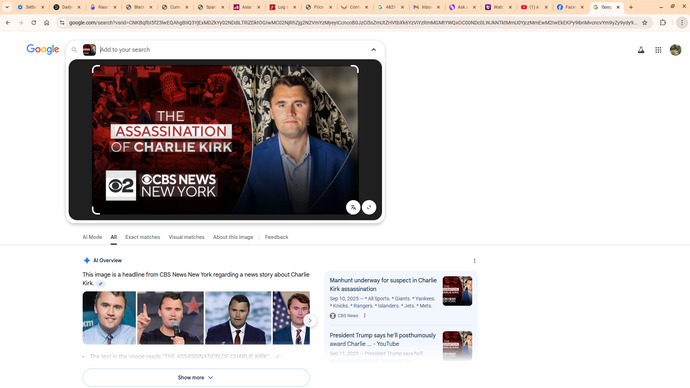Open Search Labs flask icon
The width and height of the screenshot is (690, 388).
tap(641, 50)
